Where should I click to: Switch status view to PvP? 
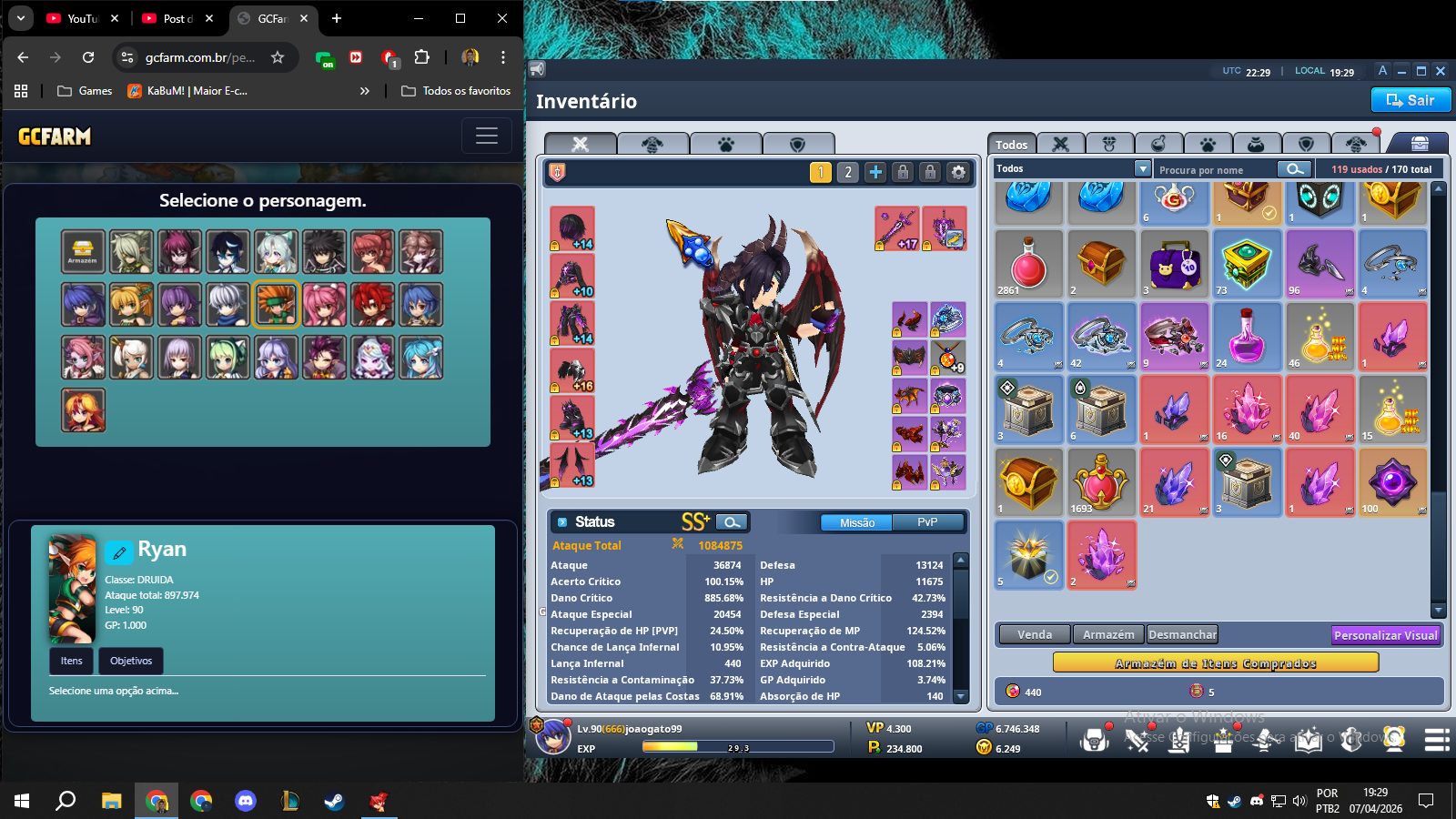[x=927, y=522]
